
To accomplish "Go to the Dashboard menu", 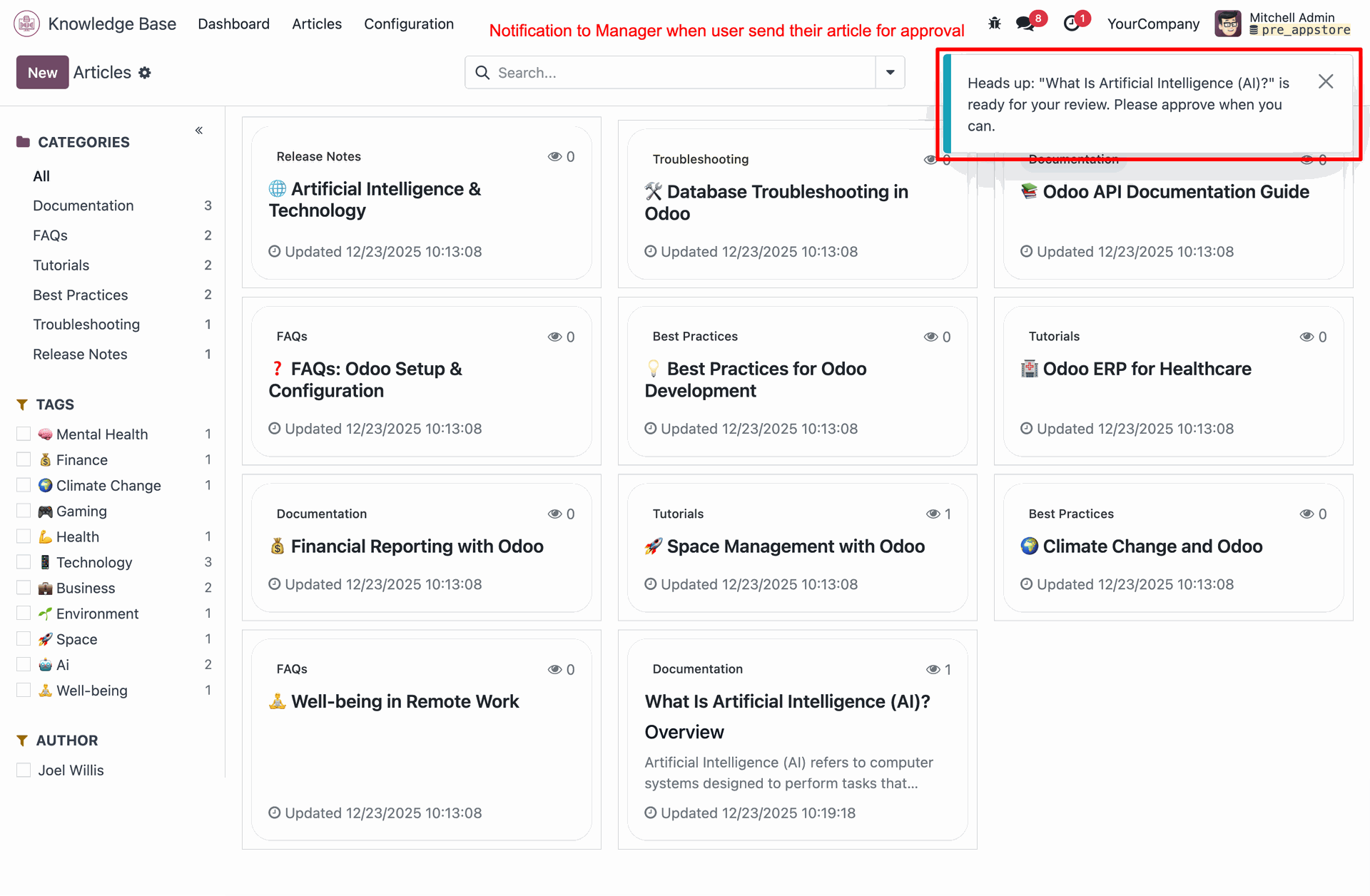I will point(233,24).
